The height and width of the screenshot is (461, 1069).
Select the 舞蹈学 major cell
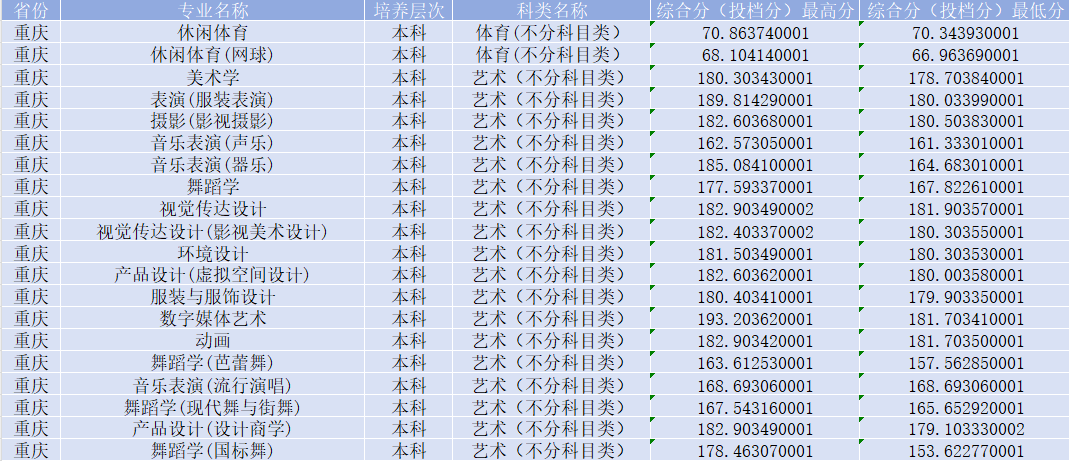212,187
